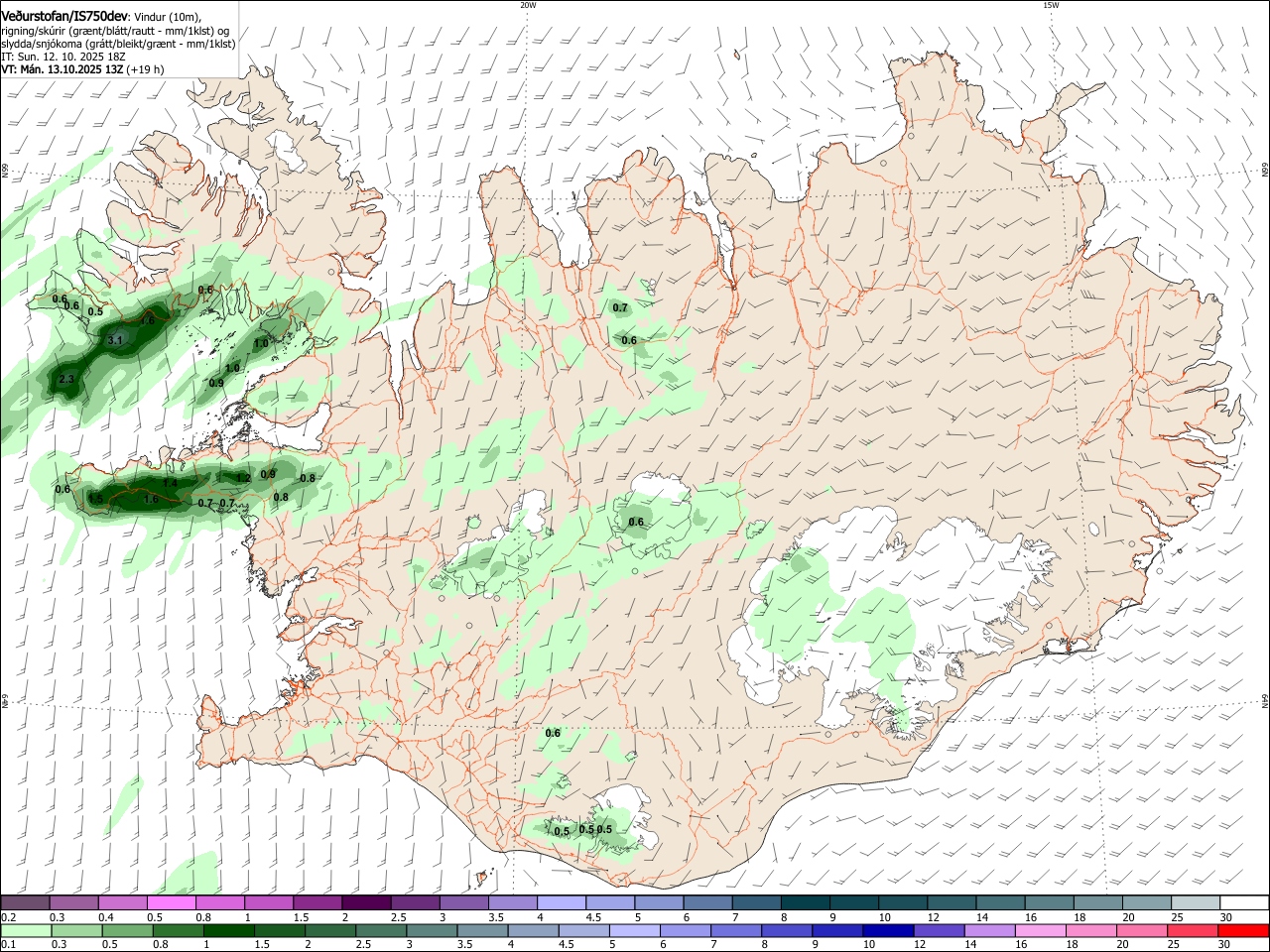The height and width of the screenshot is (952, 1270).
Task: Click the 0.4 label on upper scale
Action: click(x=106, y=917)
